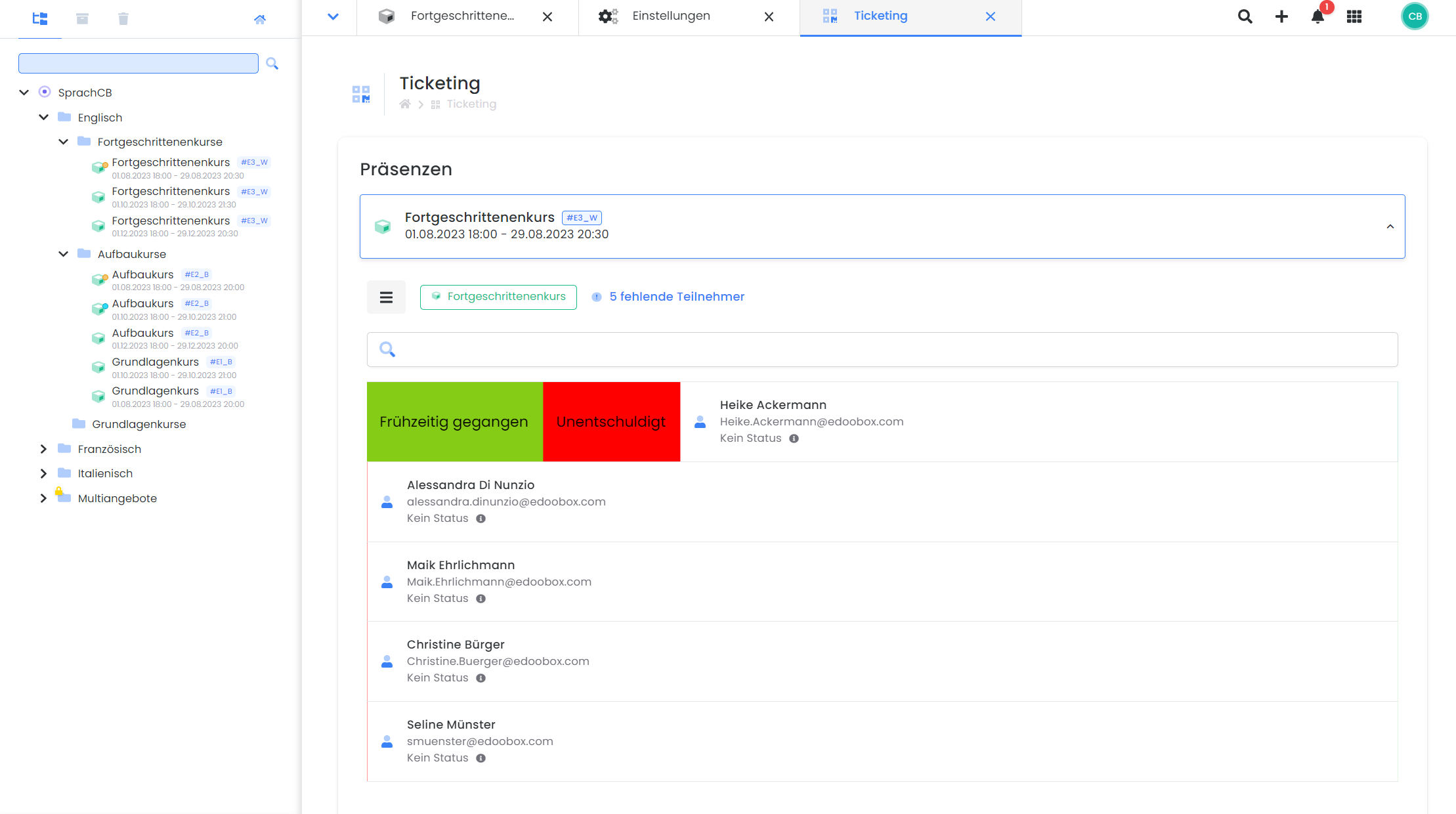This screenshot has width=1456, height=814.
Task: Open the apps grid menu
Action: click(x=1354, y=16)
